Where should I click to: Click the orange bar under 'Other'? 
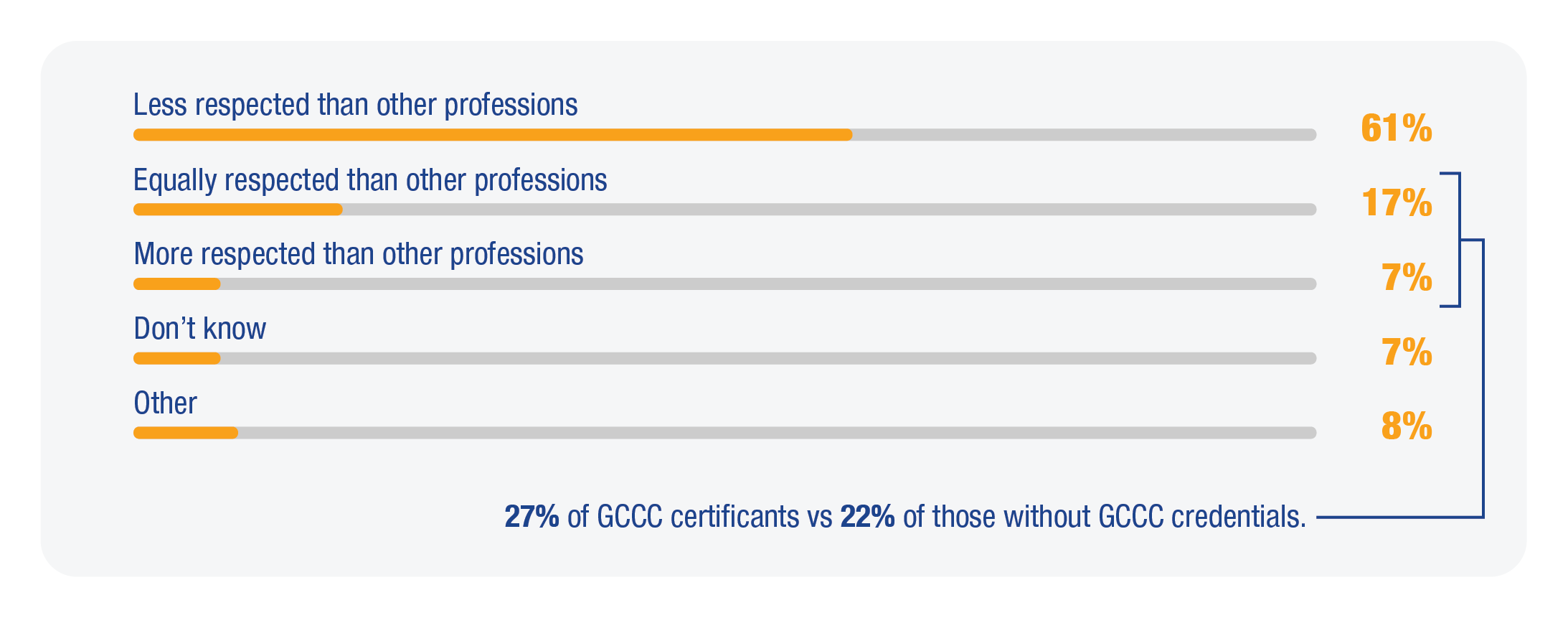(x=186, y=433)
